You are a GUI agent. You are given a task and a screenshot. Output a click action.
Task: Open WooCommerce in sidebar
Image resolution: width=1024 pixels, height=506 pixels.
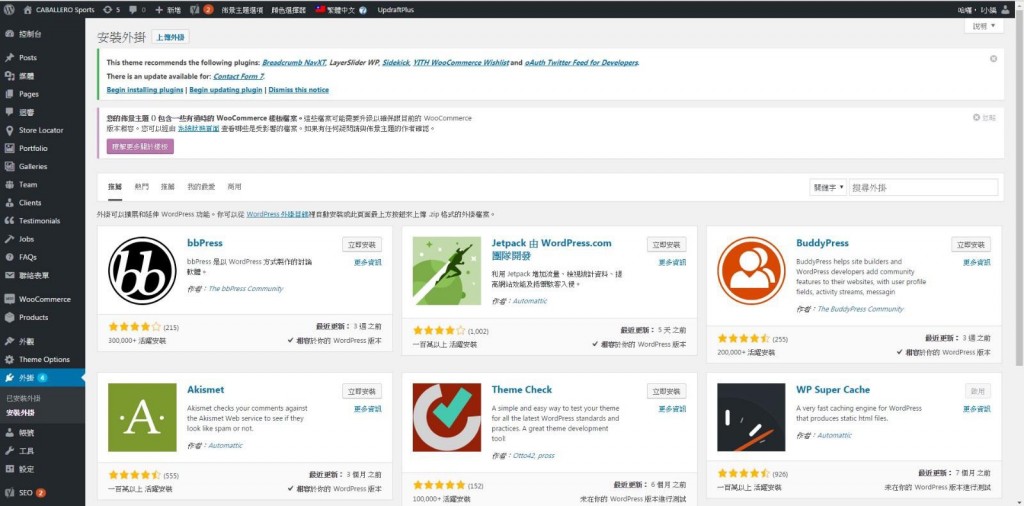(x=42, y=299)
